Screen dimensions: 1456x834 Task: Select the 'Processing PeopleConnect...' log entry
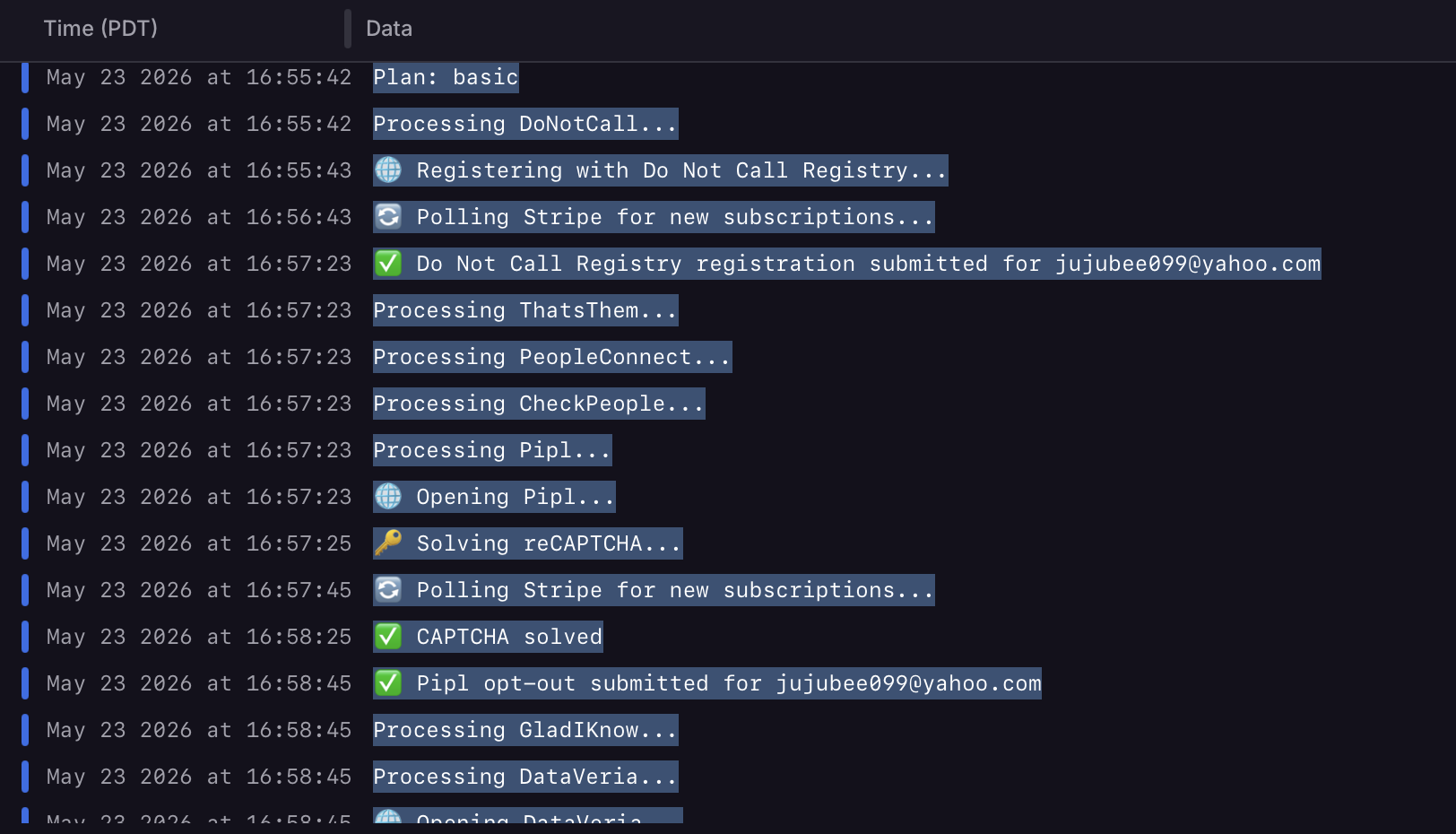tap(552, 357)
